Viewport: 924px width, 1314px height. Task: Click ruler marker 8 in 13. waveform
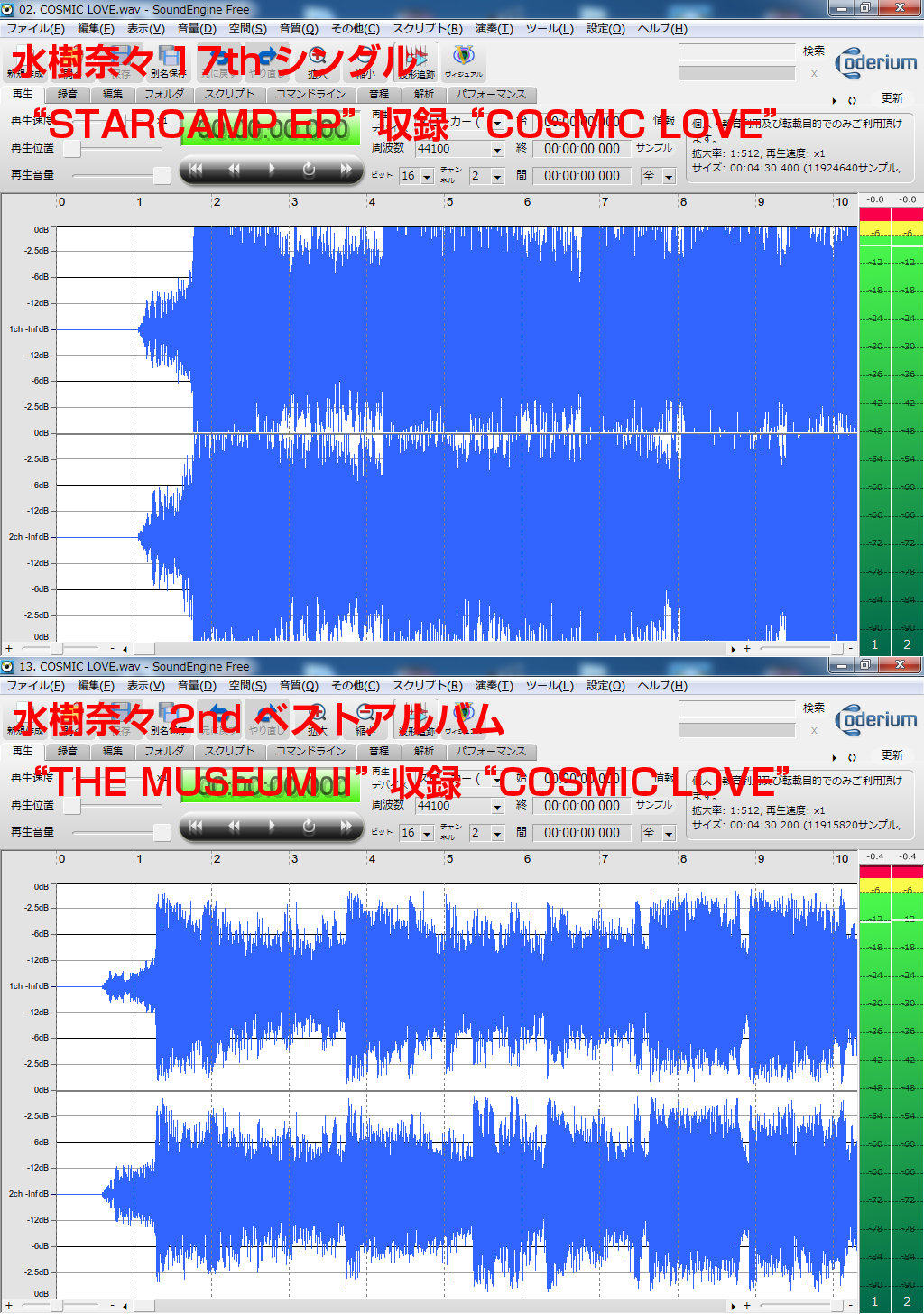[683, 859]
